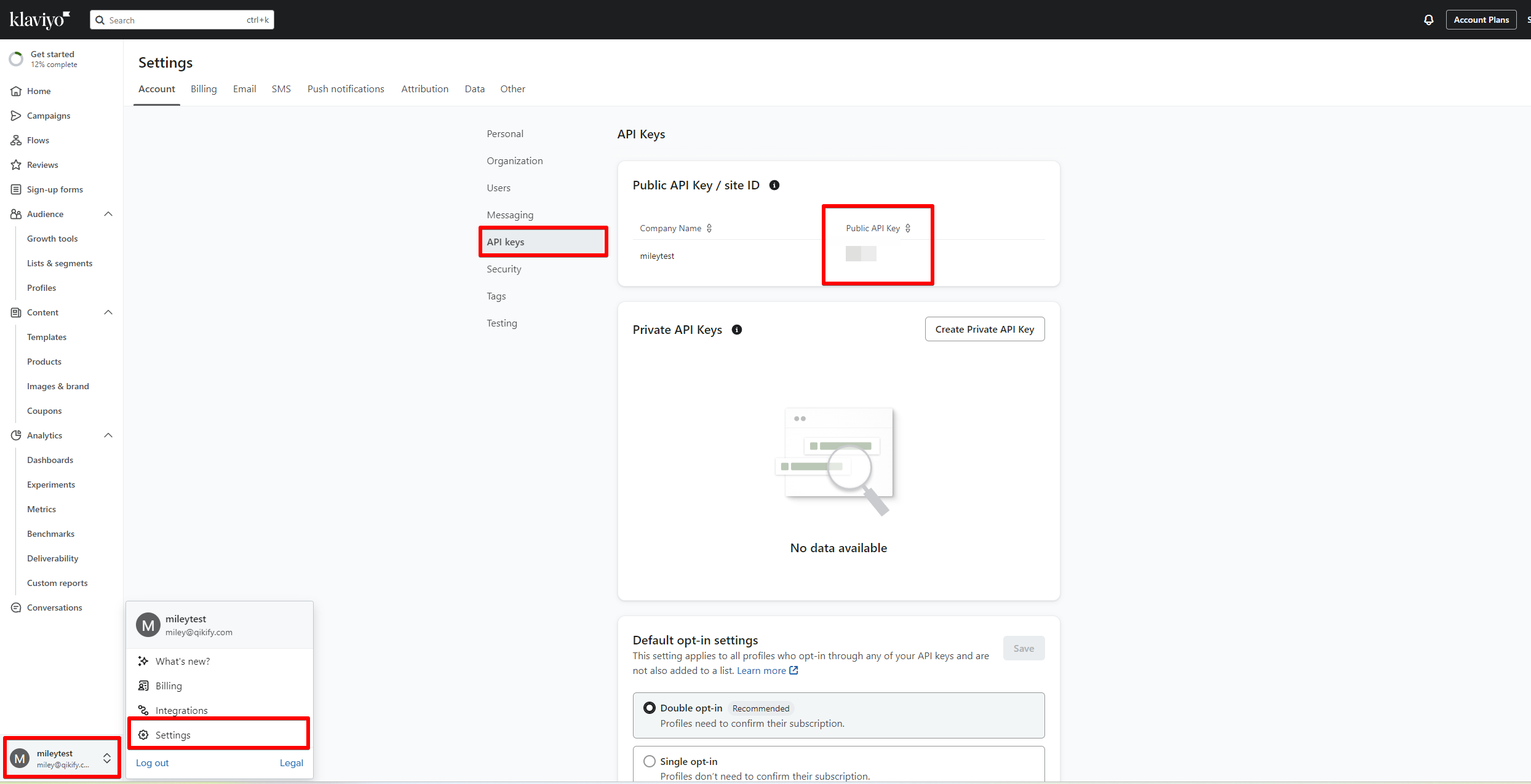Click the Content icon in sidebar
Viewport: 1531px width, 784px height.
click(16, 312)
